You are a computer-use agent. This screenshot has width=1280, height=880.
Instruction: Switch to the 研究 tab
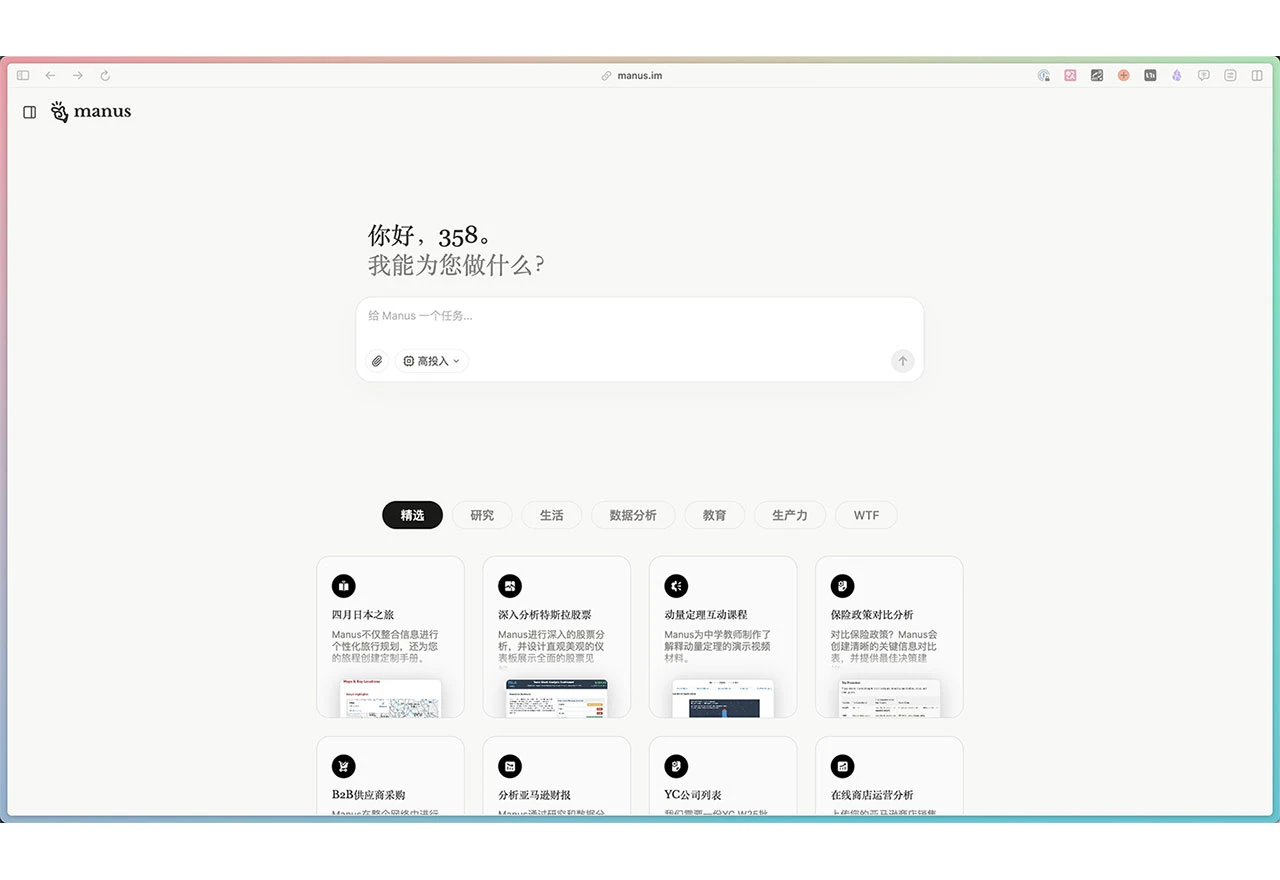click(482, 515)
